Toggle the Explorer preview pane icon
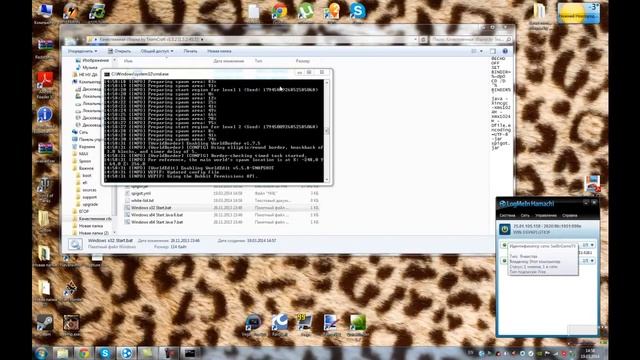The image size is (640, 360). (x=493, y=51)
